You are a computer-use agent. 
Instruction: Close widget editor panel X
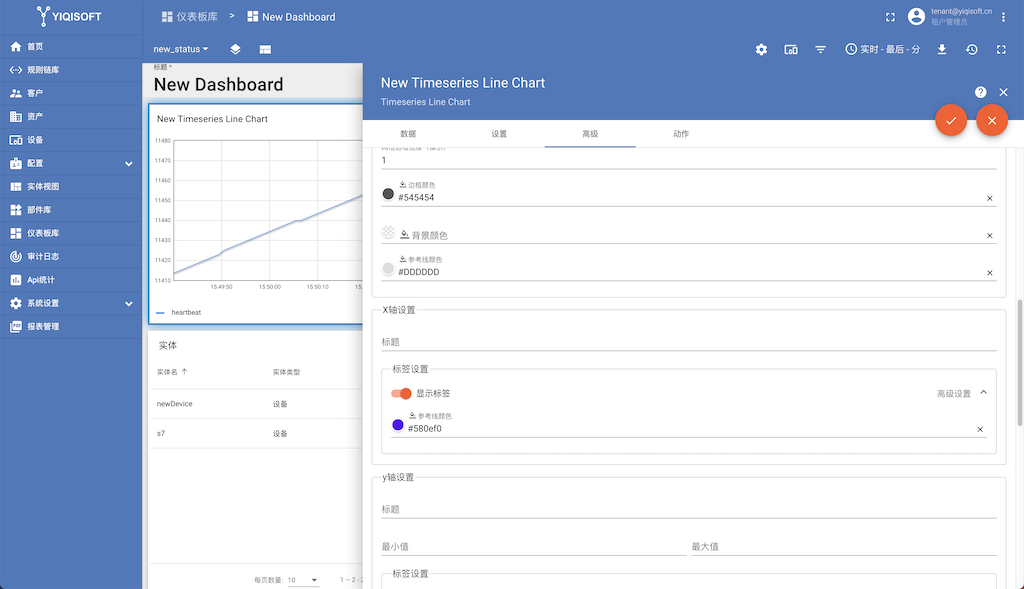(x=1003, y=92)
